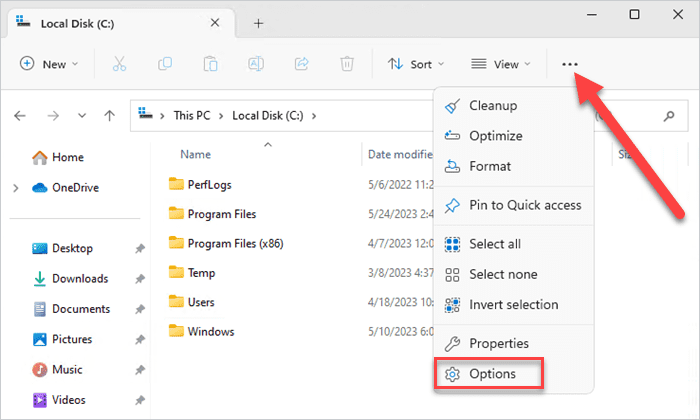Expand the OneDrive tree node
Image resolution: width=700 pixels, height=420 pixels.
coord(16,188)
